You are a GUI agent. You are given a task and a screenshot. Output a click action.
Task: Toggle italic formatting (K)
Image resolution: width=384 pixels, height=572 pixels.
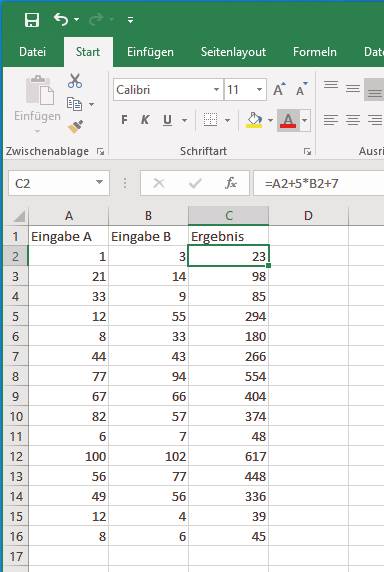pyautogui.click(x=145, y=120)
